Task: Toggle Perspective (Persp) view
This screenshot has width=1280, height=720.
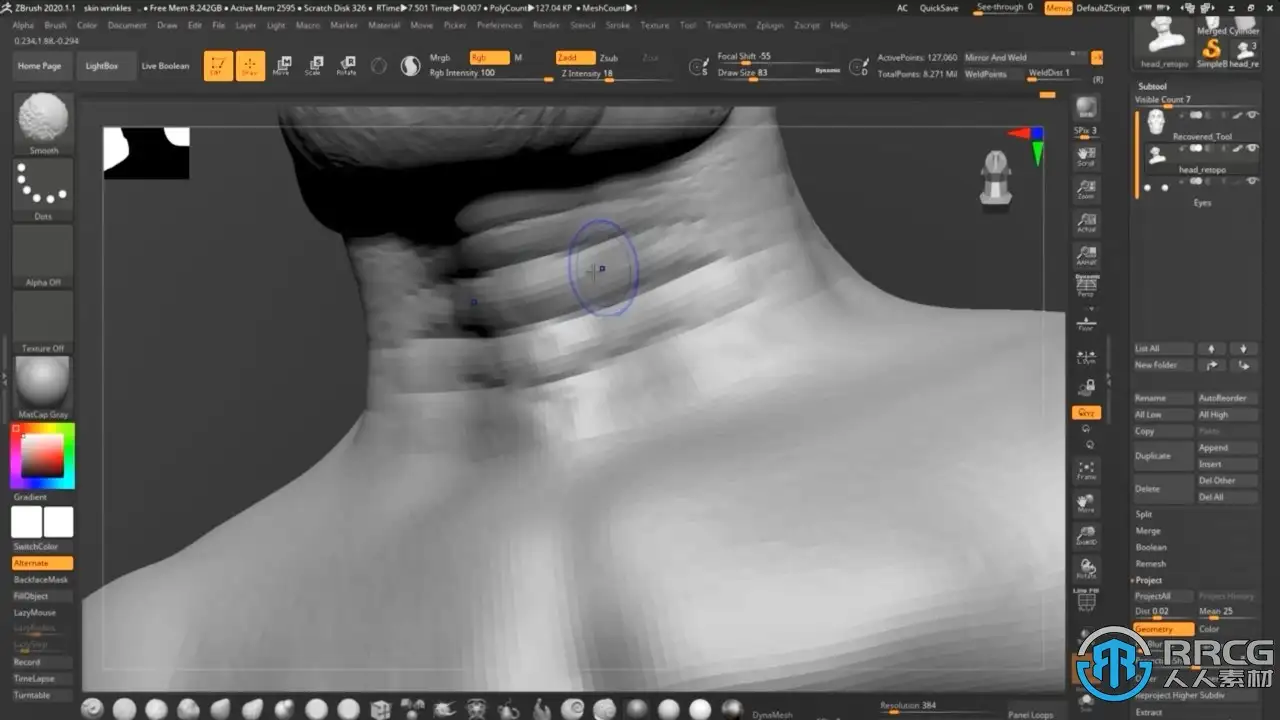Action: pos(1086,287)
